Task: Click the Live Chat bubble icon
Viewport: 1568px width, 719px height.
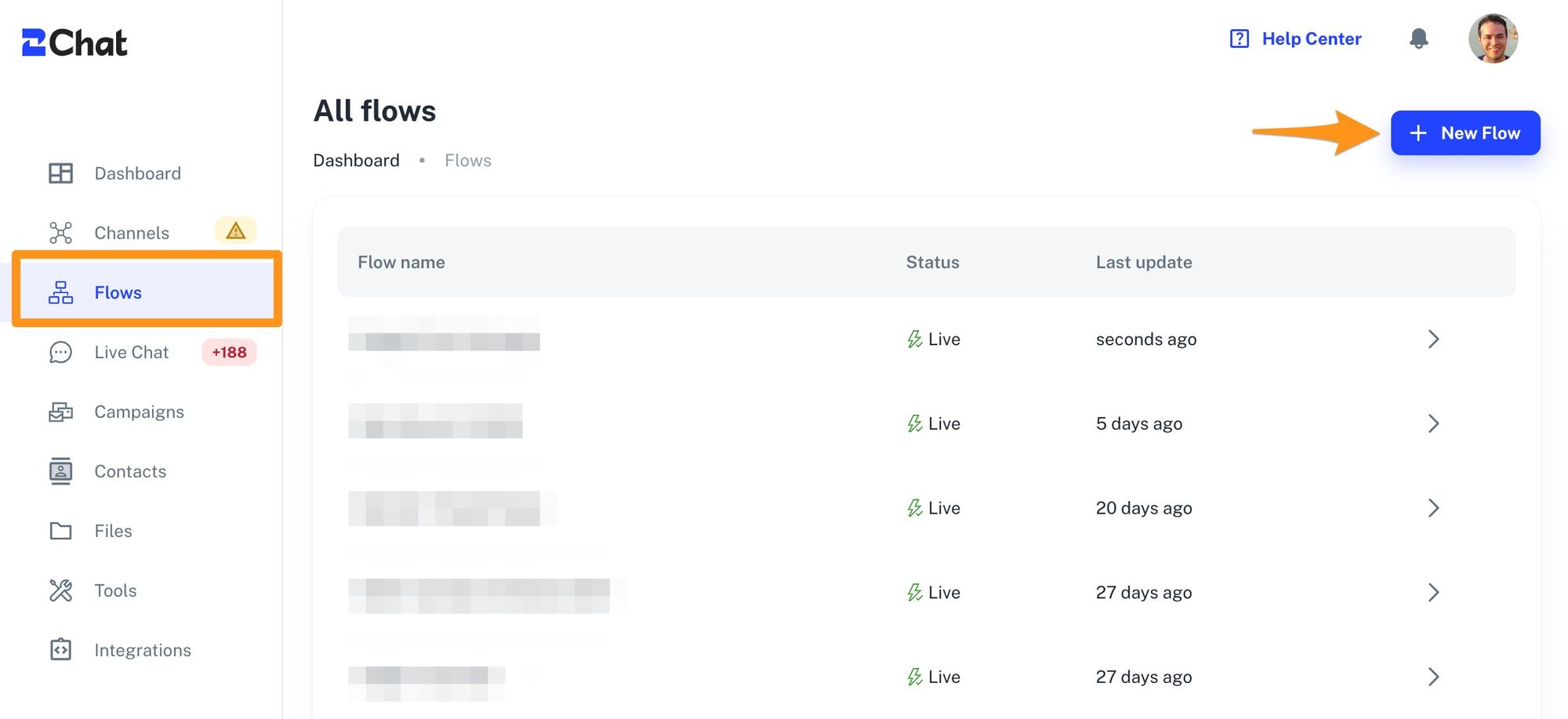Action: point(60,352)
